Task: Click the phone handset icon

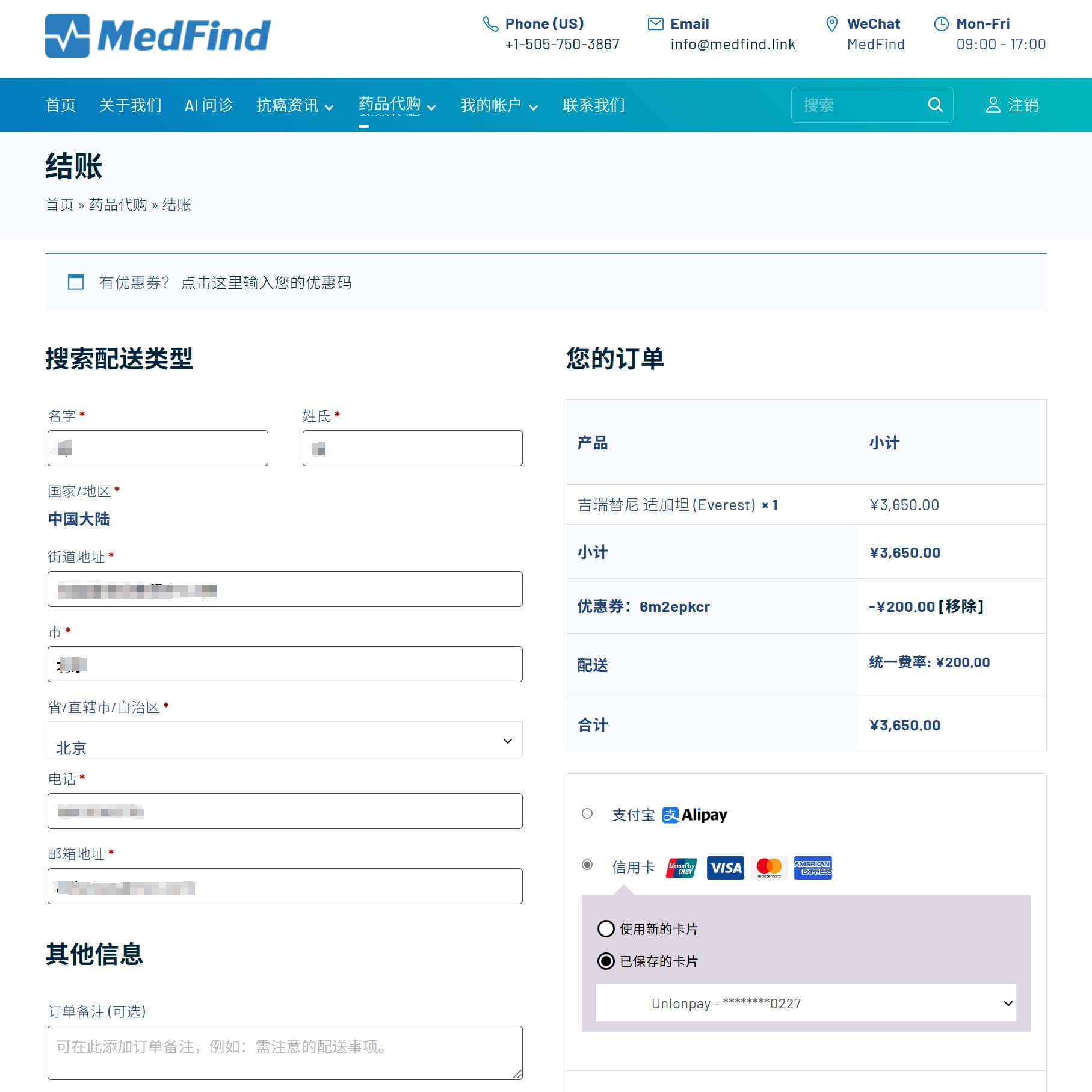Action: 490,24
